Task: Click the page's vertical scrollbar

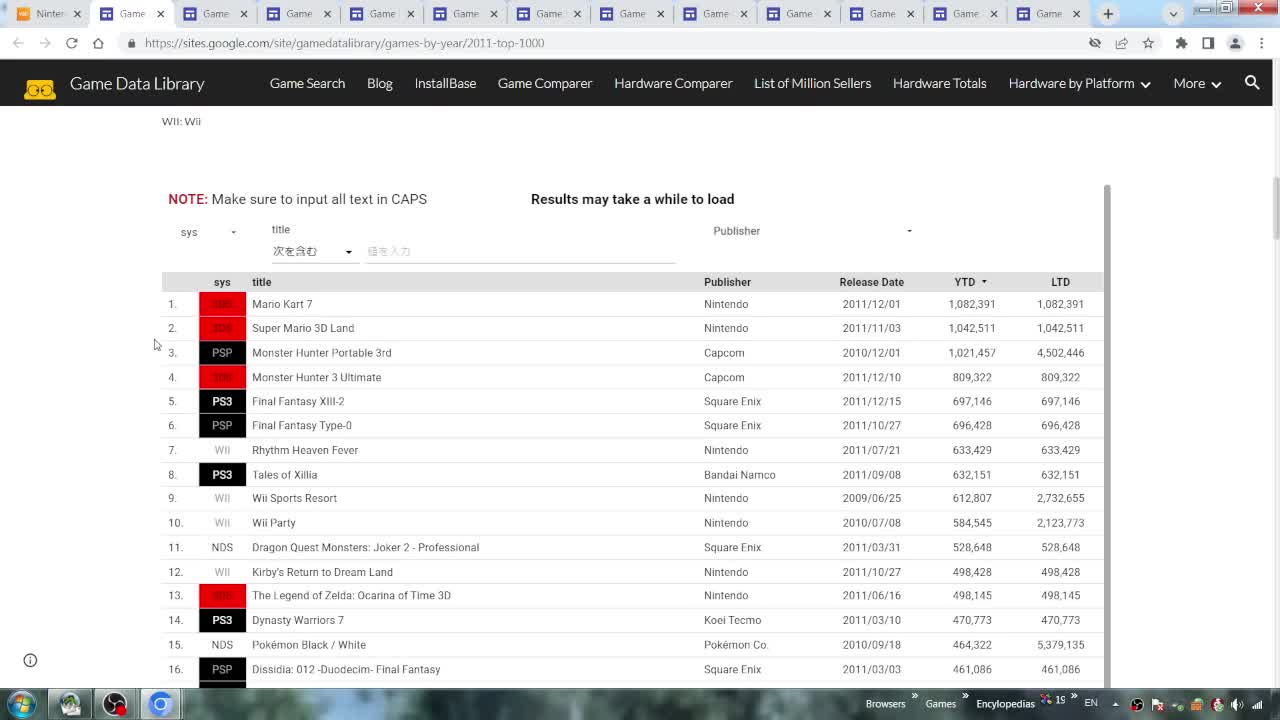Action: (1275, 210)
